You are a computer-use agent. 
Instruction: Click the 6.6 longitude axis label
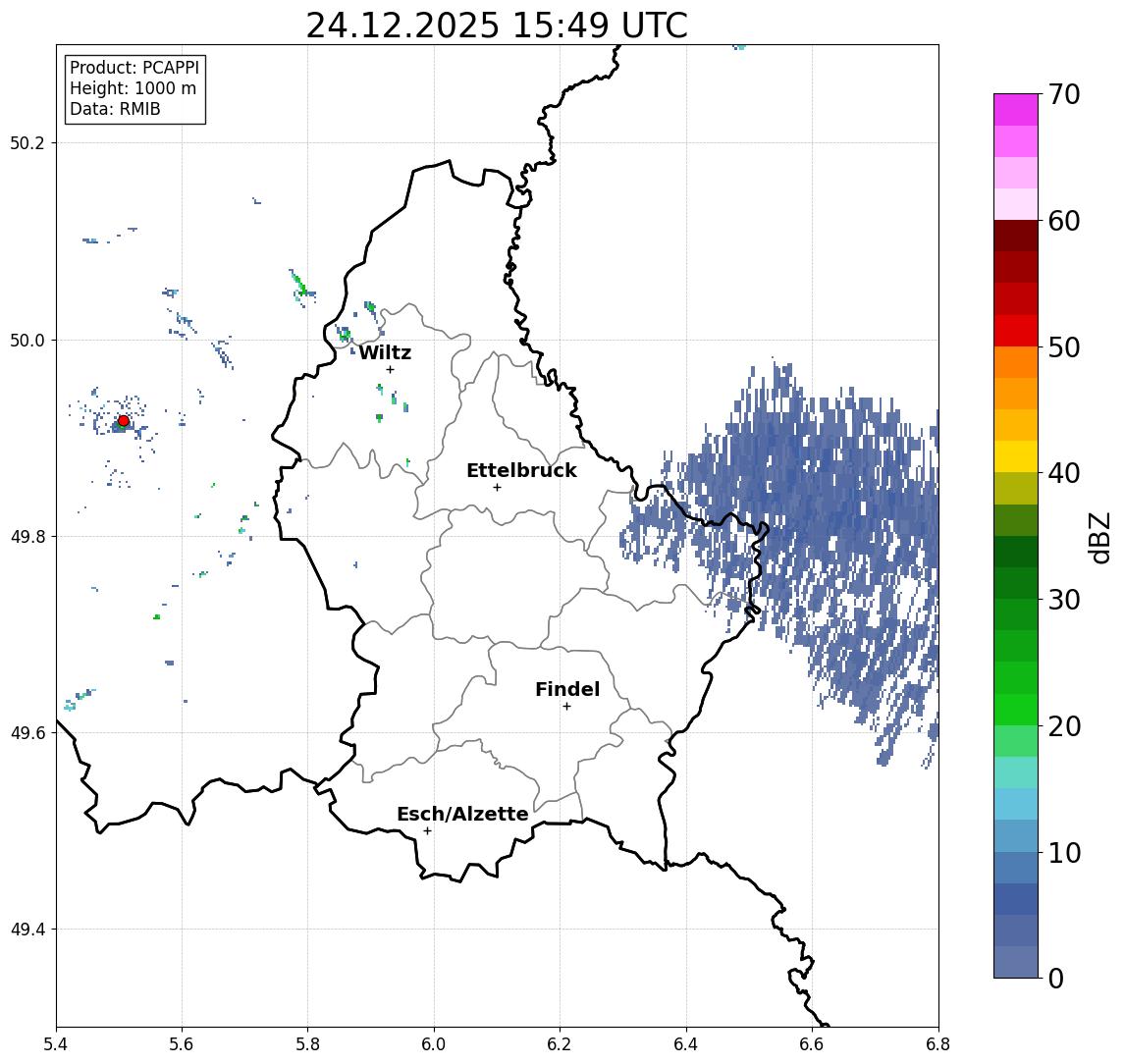pos(812,1044)
